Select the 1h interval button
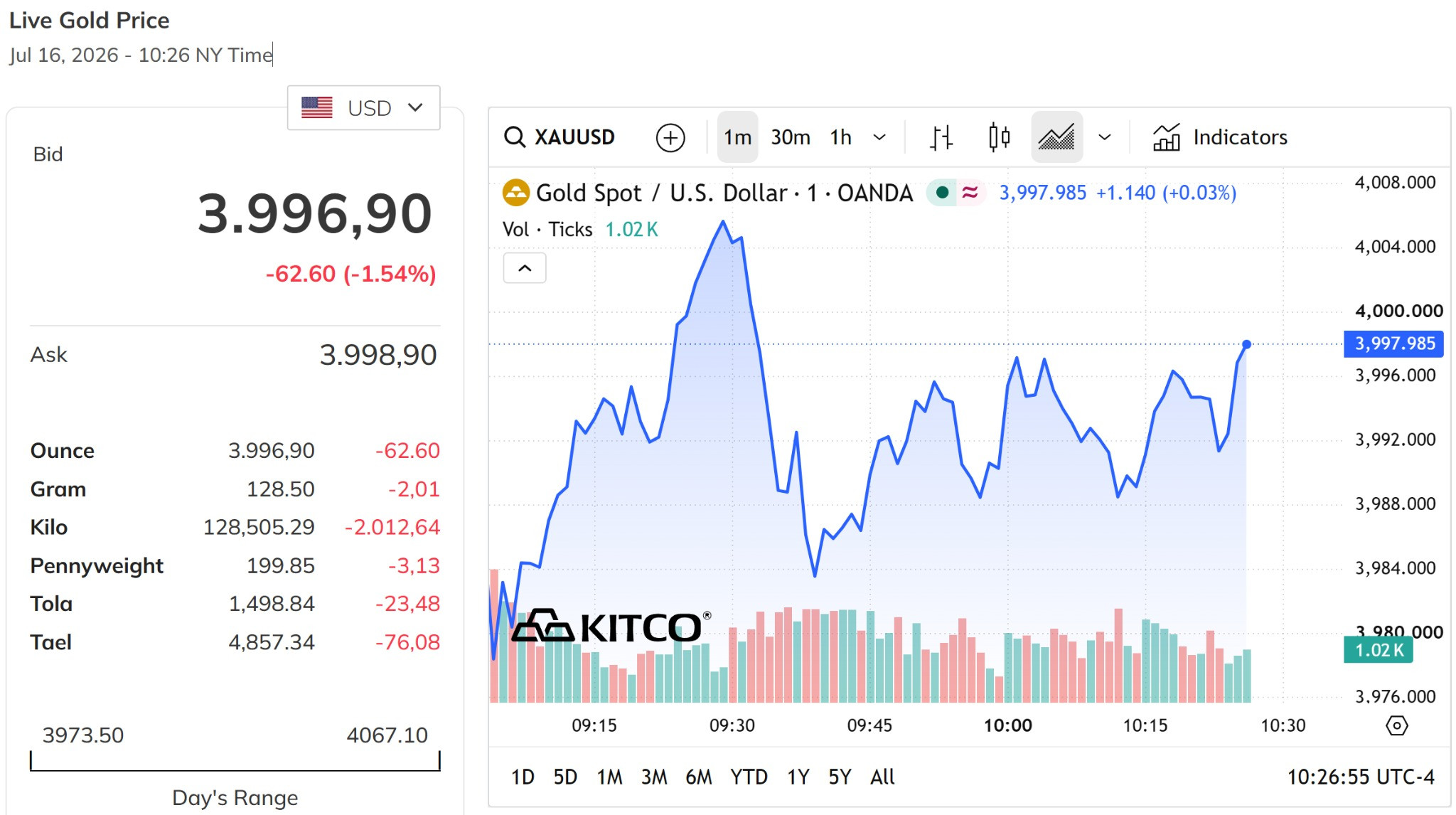Viewport: 1456px width, 815px height. coord(840,137)
